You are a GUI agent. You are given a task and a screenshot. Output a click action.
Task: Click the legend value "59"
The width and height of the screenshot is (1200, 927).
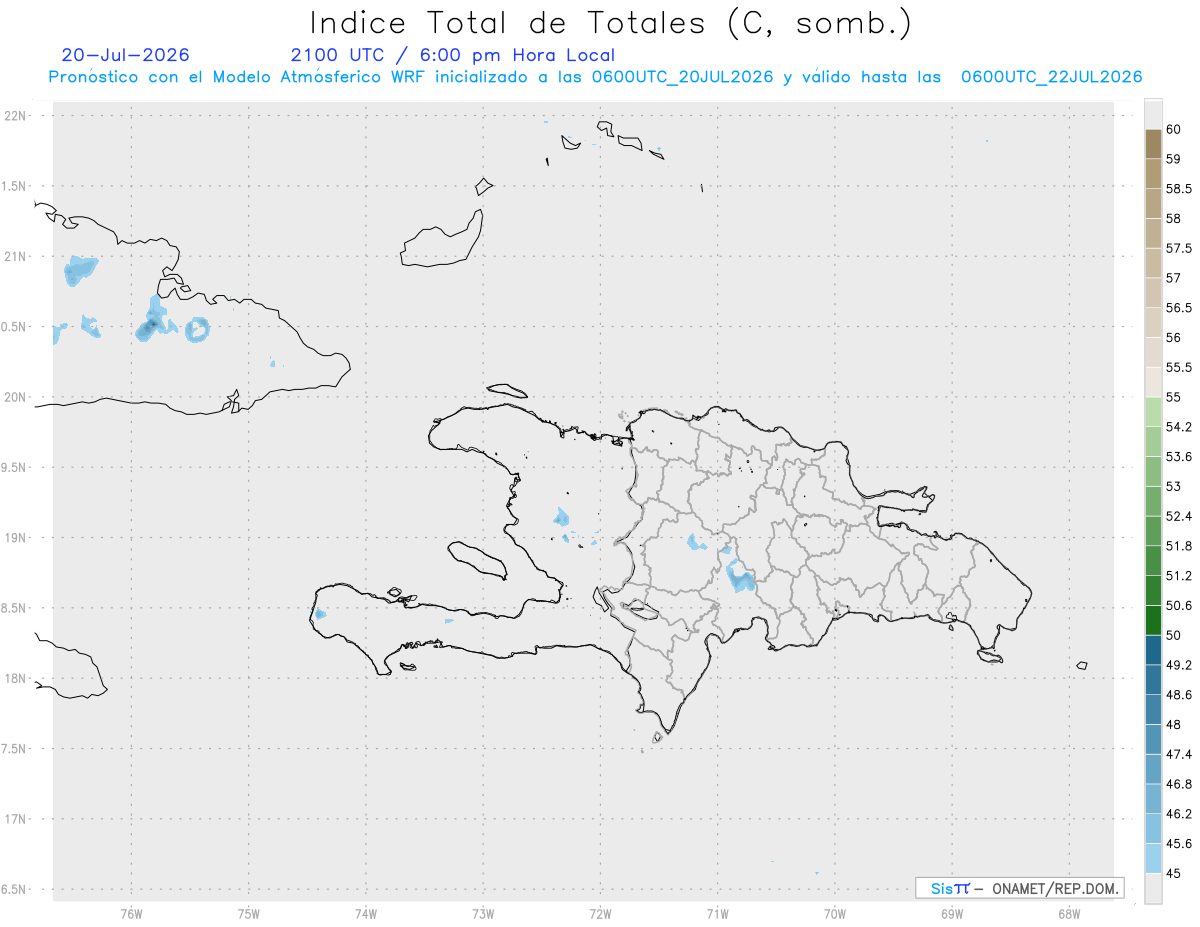1173,159
